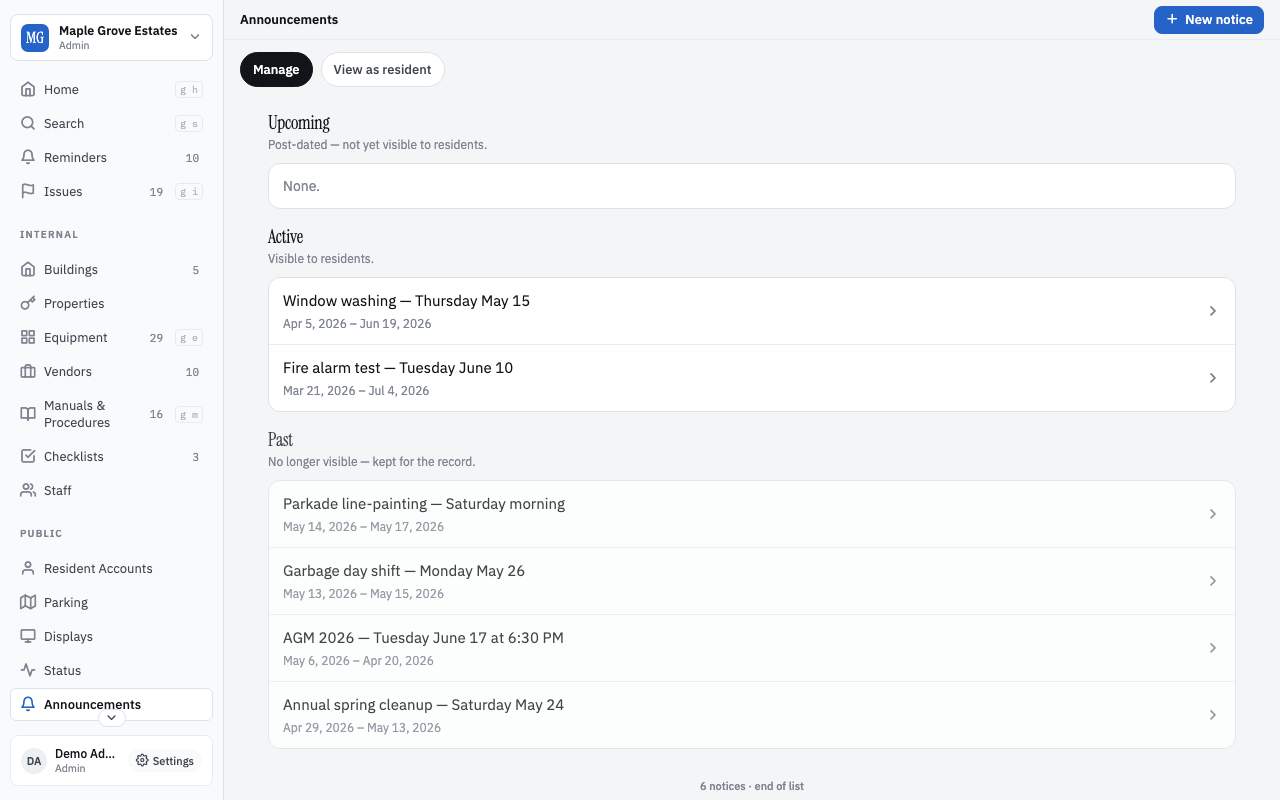Click the Home house icon in sidebar
The image size is (1280, 800).
coord(28,89)
